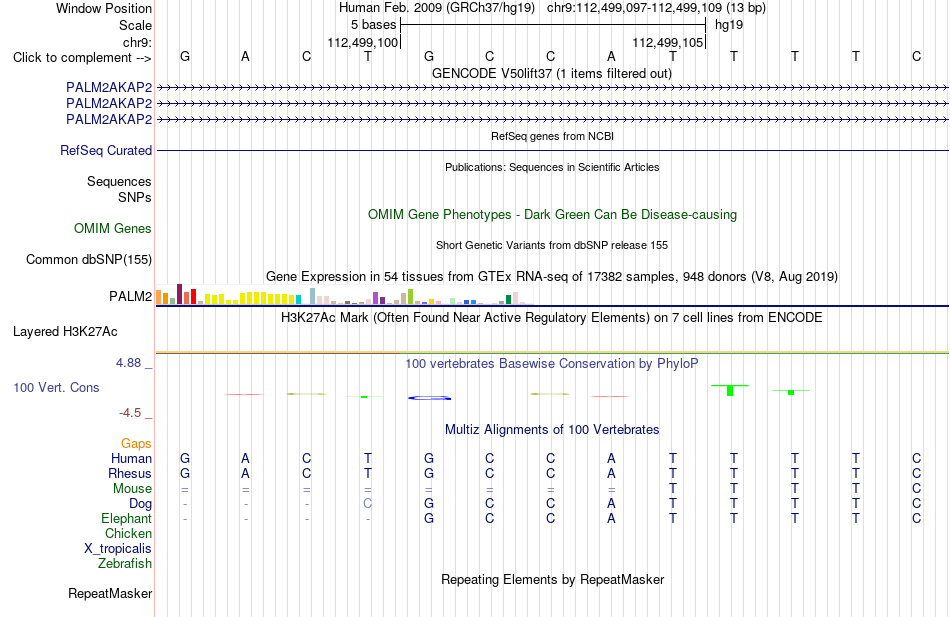The image size is (950, 617).
Task: Click the 'Dog' species label
Action: [140, 504]
